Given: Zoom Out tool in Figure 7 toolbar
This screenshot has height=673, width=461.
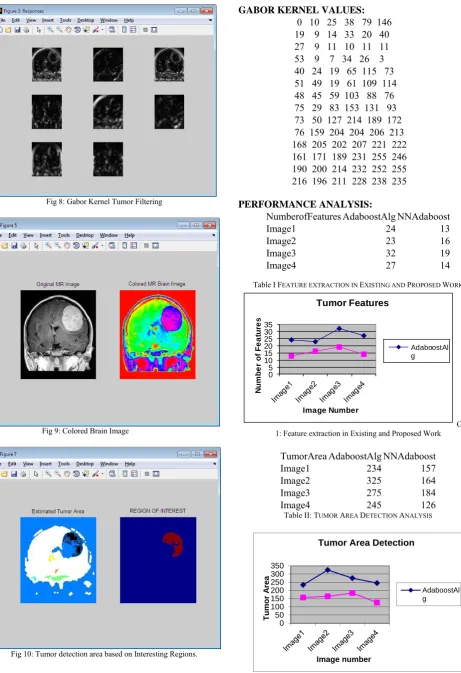Looking at the screenshot, I should pyautogui.click(x=57, y=474).
